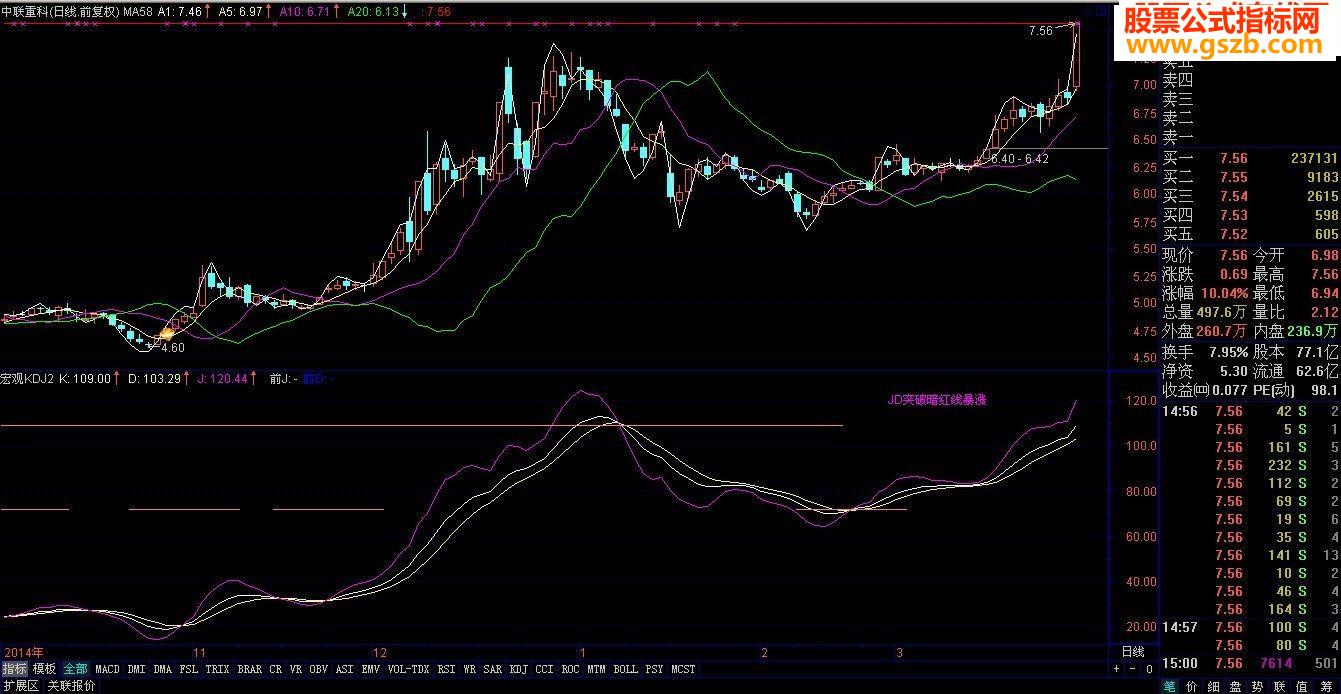Apply the MACD indicator
The height and width of the screenshot is (694, 1341).
(108, 669)
